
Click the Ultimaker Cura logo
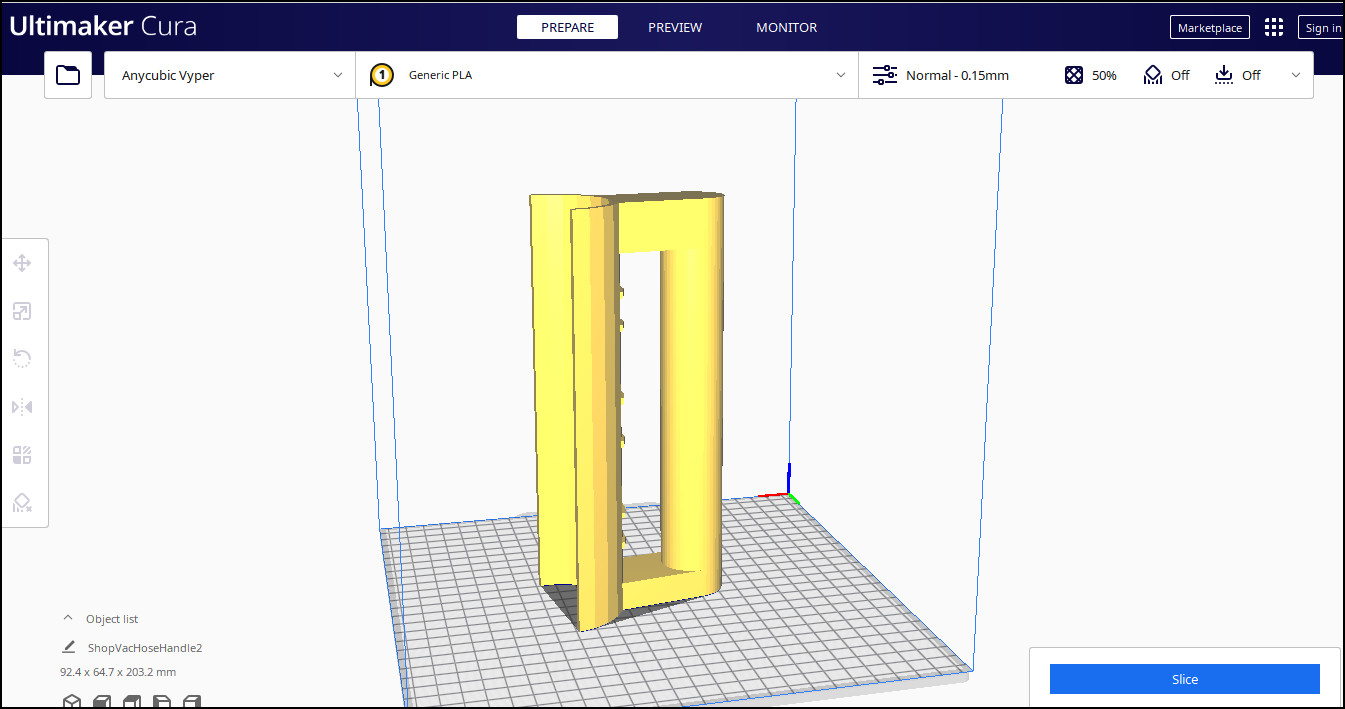coord(103,26)
